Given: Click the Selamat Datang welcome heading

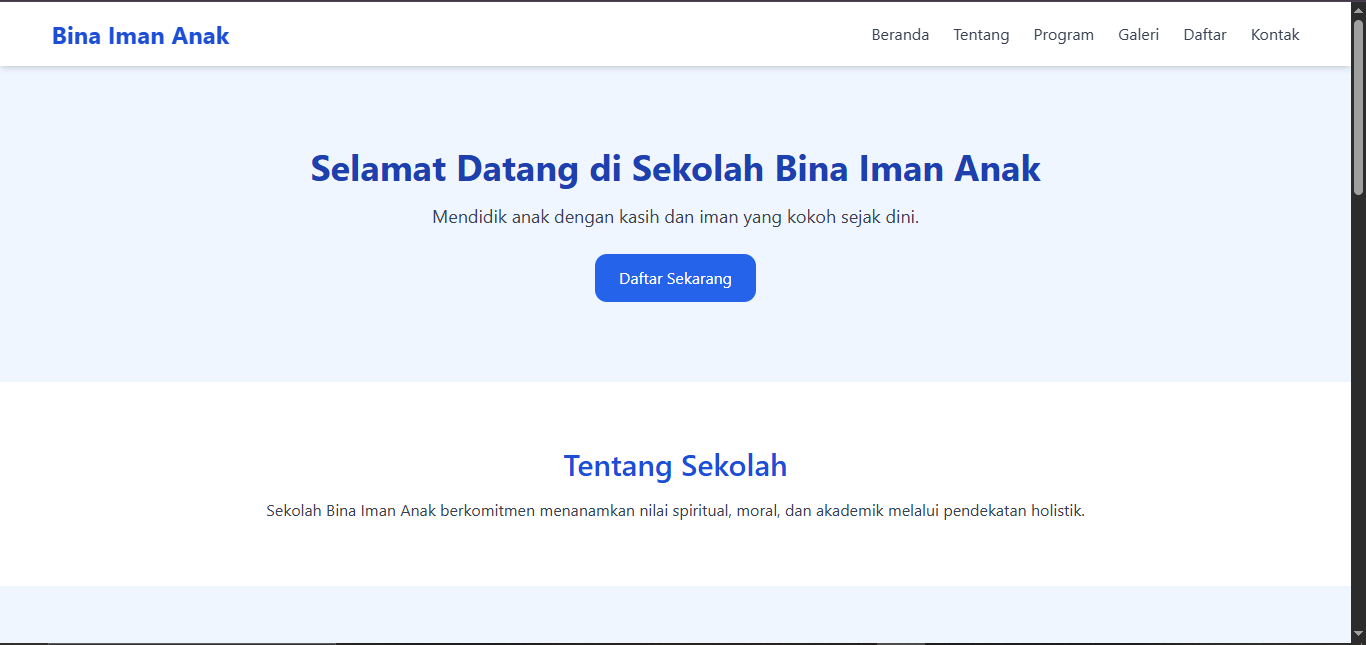Looking at the screenshot, I should click(675, 168).
